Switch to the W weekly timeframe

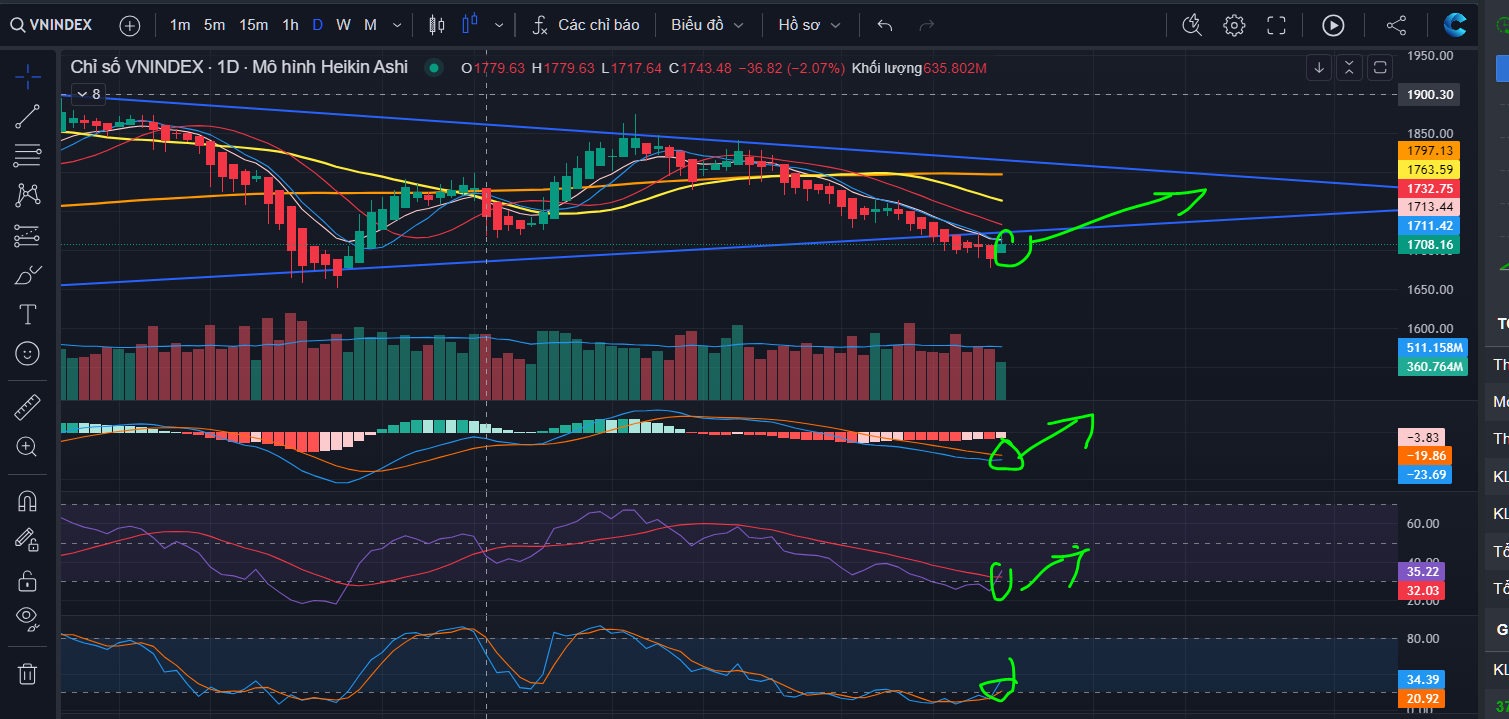coord(343,25)
